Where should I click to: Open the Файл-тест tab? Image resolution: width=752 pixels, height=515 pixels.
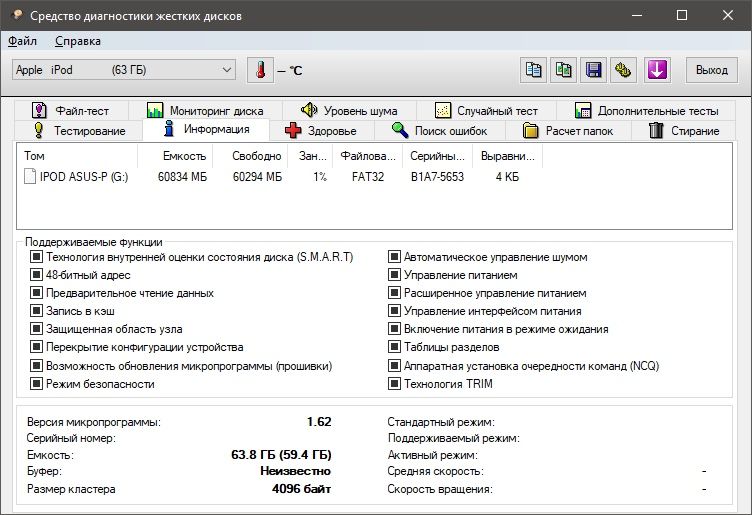click(71, 111)
